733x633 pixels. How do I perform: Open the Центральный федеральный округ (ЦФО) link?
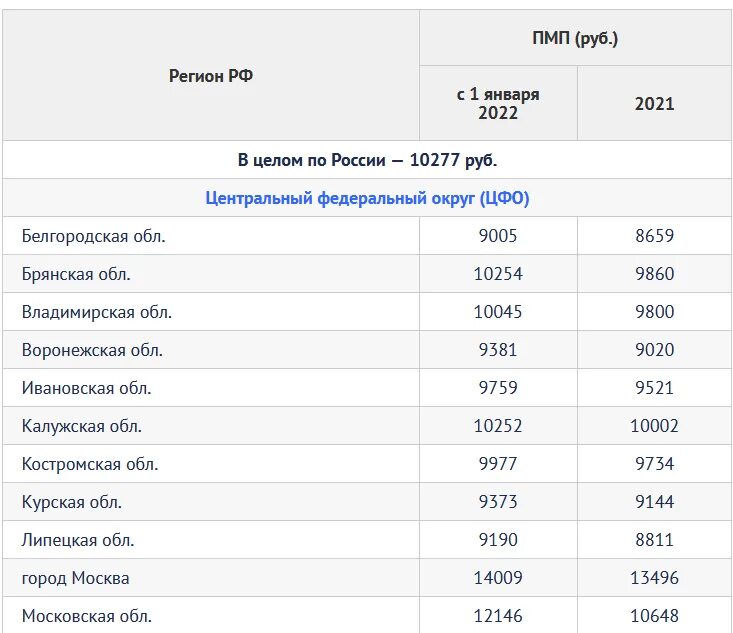(x=367, y=198)
